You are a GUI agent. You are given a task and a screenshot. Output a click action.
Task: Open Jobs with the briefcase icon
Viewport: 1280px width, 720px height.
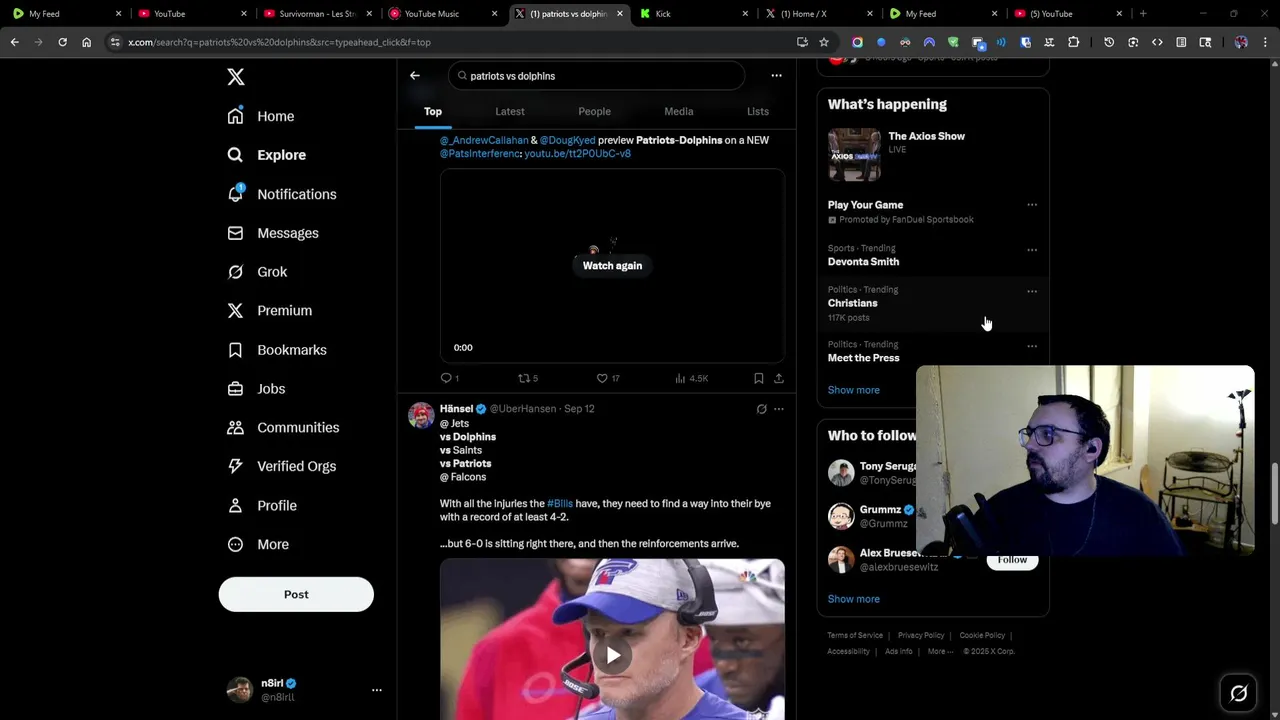point(256,389)
